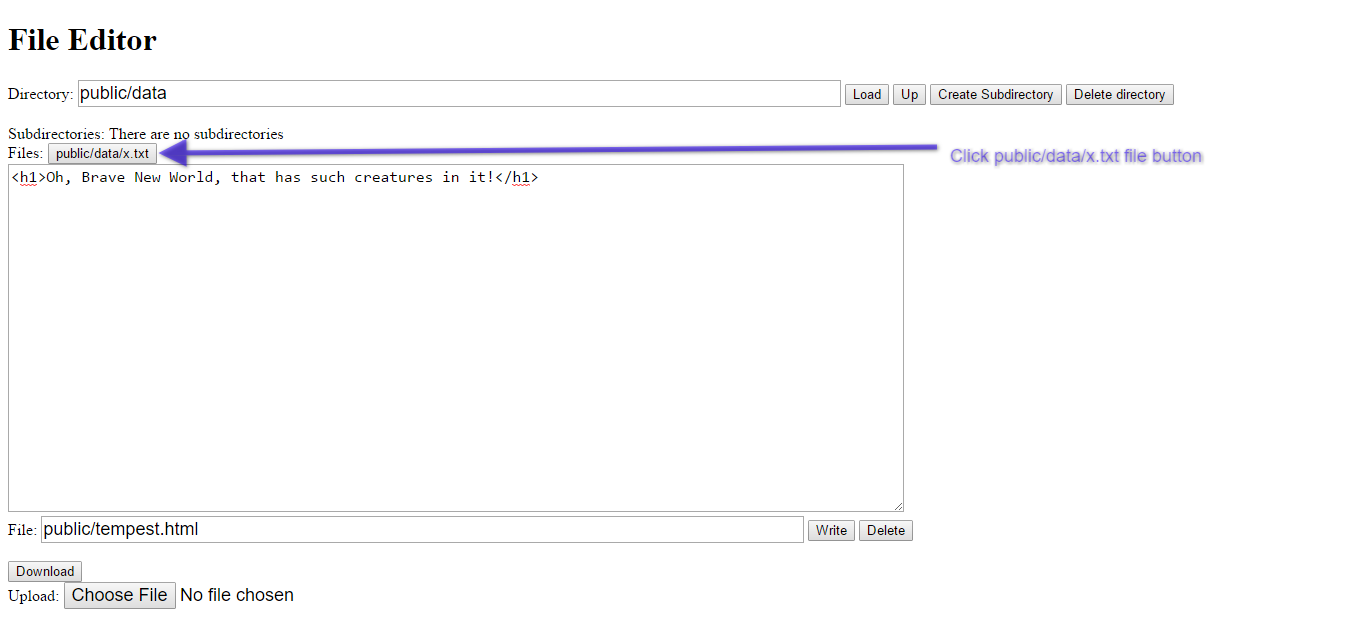Click the purple arrow annotation

(550, 152)
